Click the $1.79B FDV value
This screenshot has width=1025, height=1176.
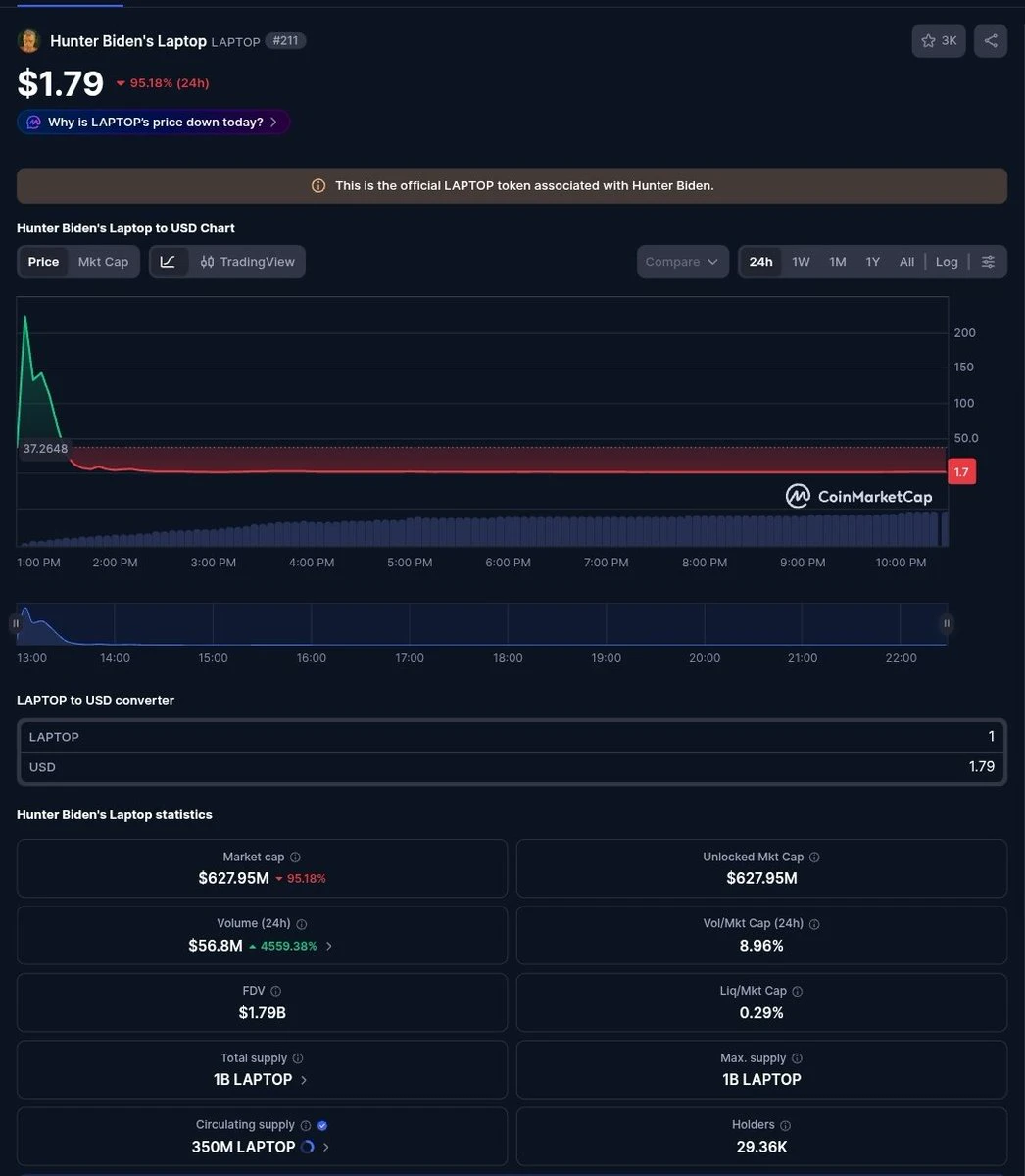pyautogui.click(x=263, y=1013)
